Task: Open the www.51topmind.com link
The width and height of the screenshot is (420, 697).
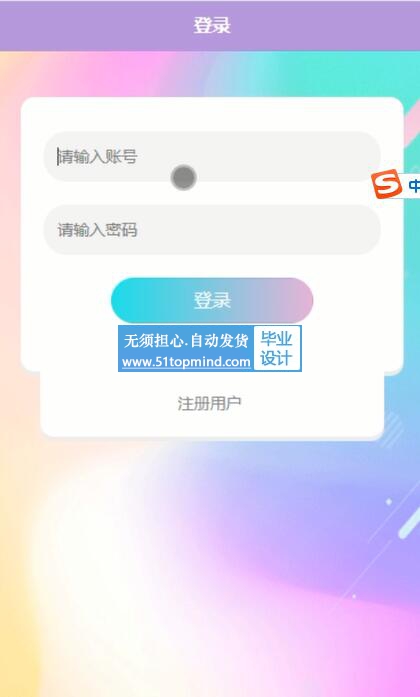Action: (186, 362)
